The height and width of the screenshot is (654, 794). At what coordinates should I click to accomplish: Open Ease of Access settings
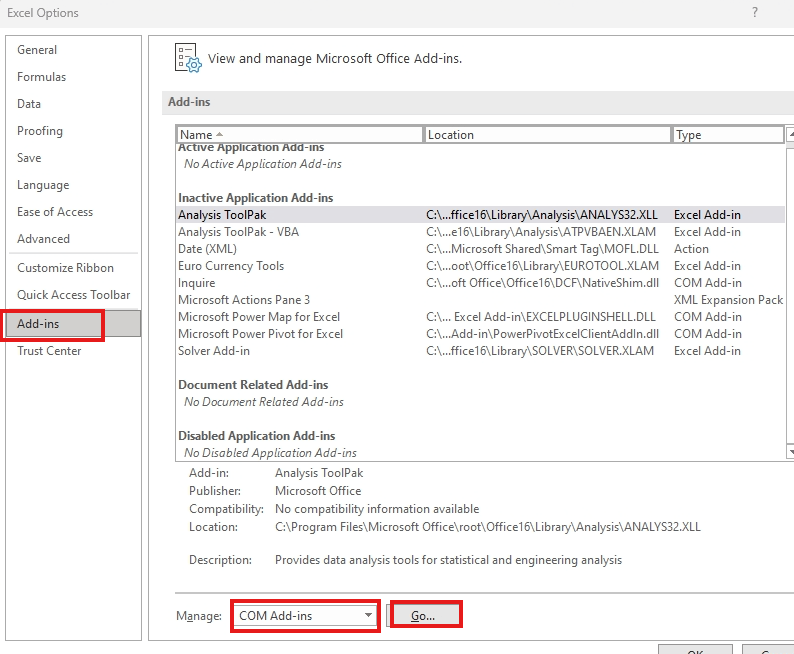(55, 212)
